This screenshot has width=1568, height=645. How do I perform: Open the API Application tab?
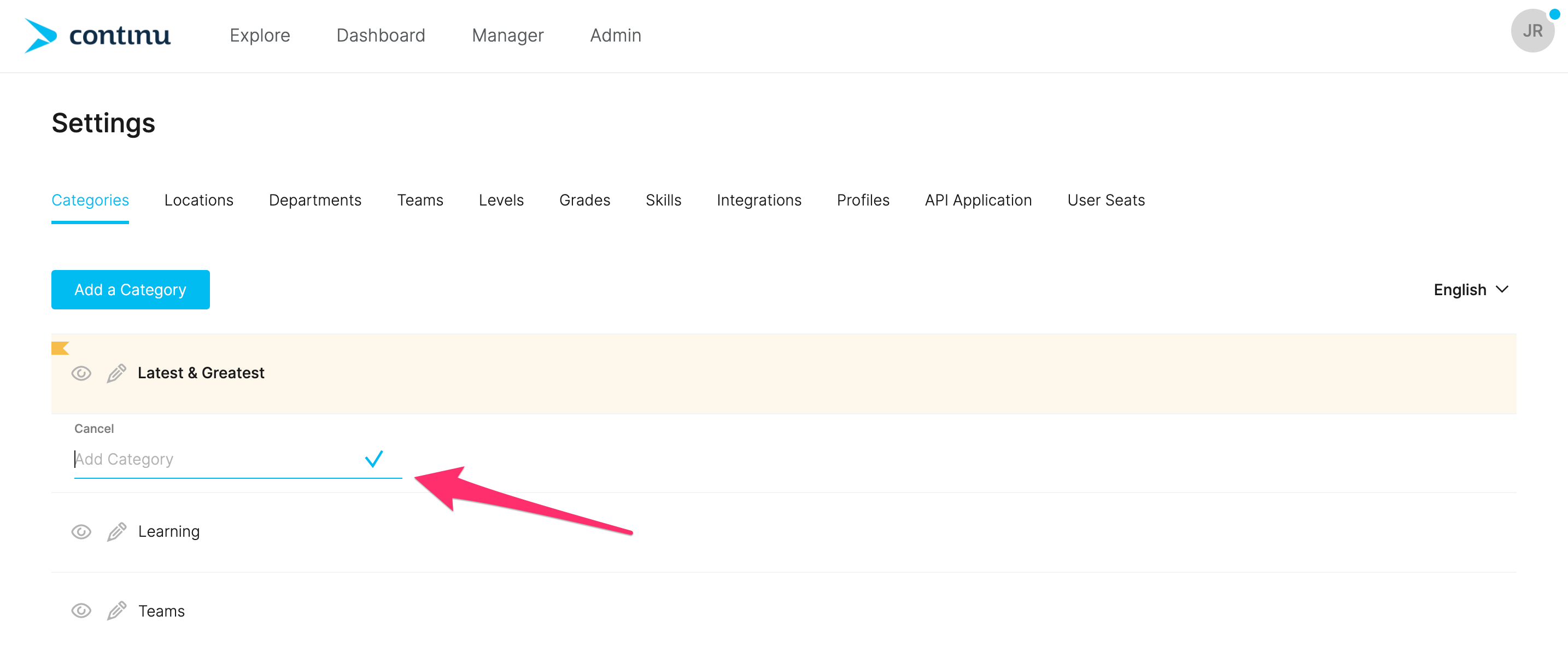(x=978, y=200)
